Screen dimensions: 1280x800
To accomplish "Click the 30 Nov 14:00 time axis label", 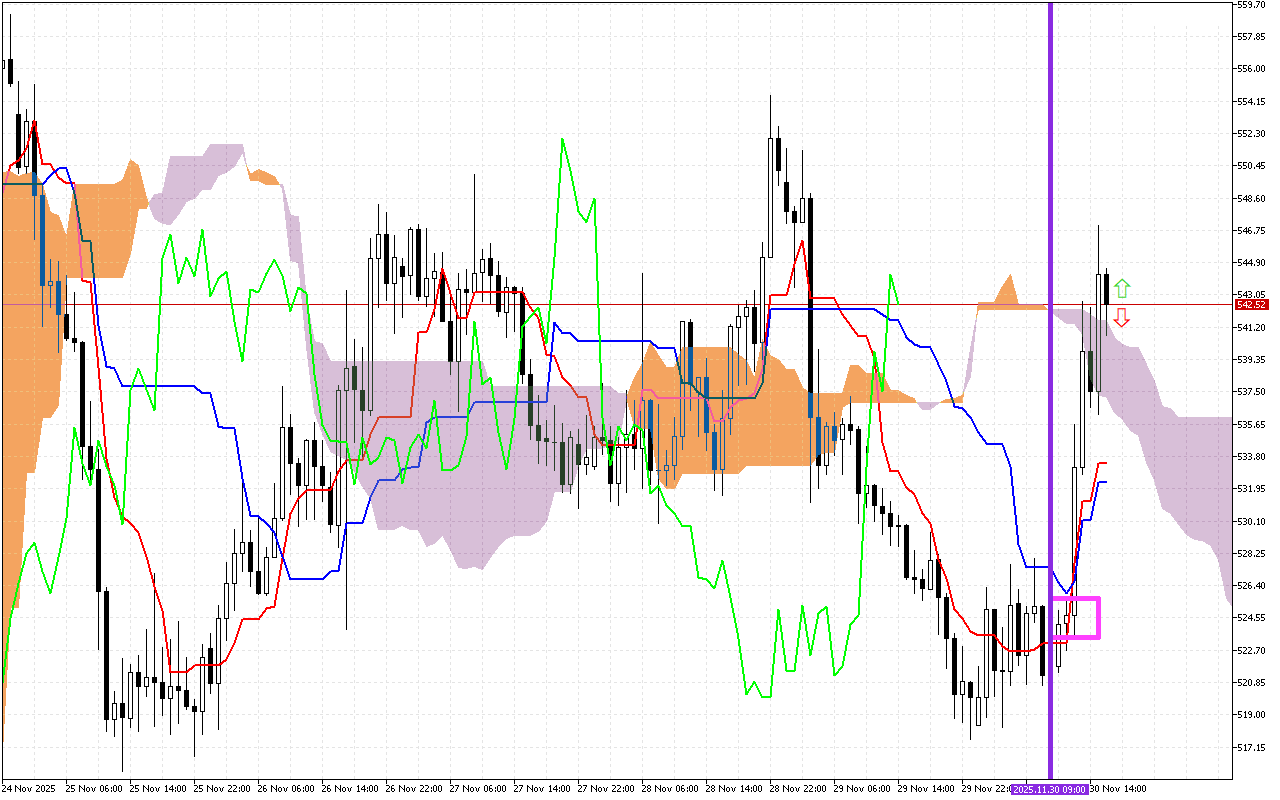I will tap(1117, 789).
